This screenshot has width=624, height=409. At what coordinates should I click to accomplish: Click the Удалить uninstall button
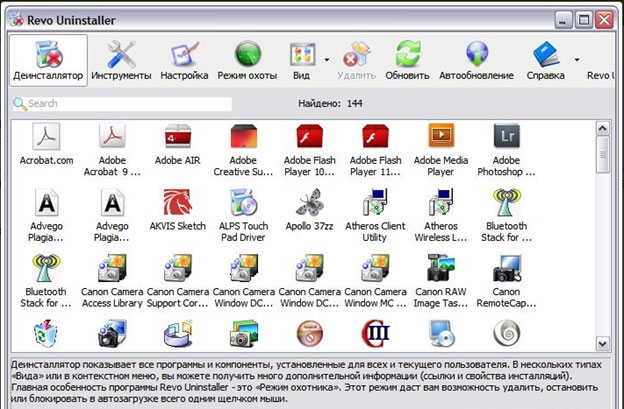356,60
